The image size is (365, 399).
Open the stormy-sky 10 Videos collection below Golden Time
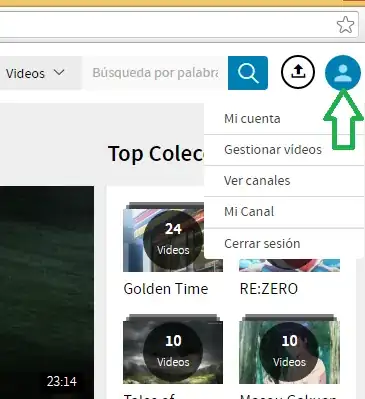[x=173, y=349]
